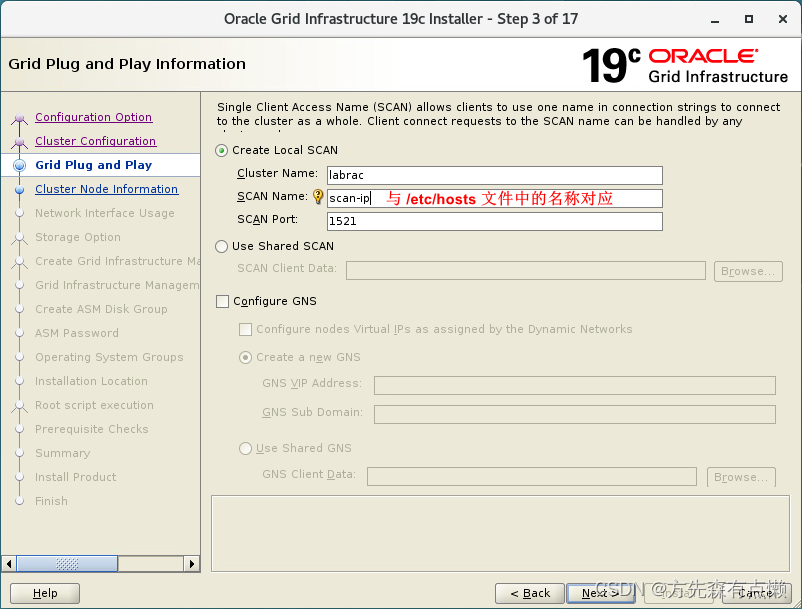Click the Help button
This screenshot has width=802, height=609.
click(x=45, y=593)
